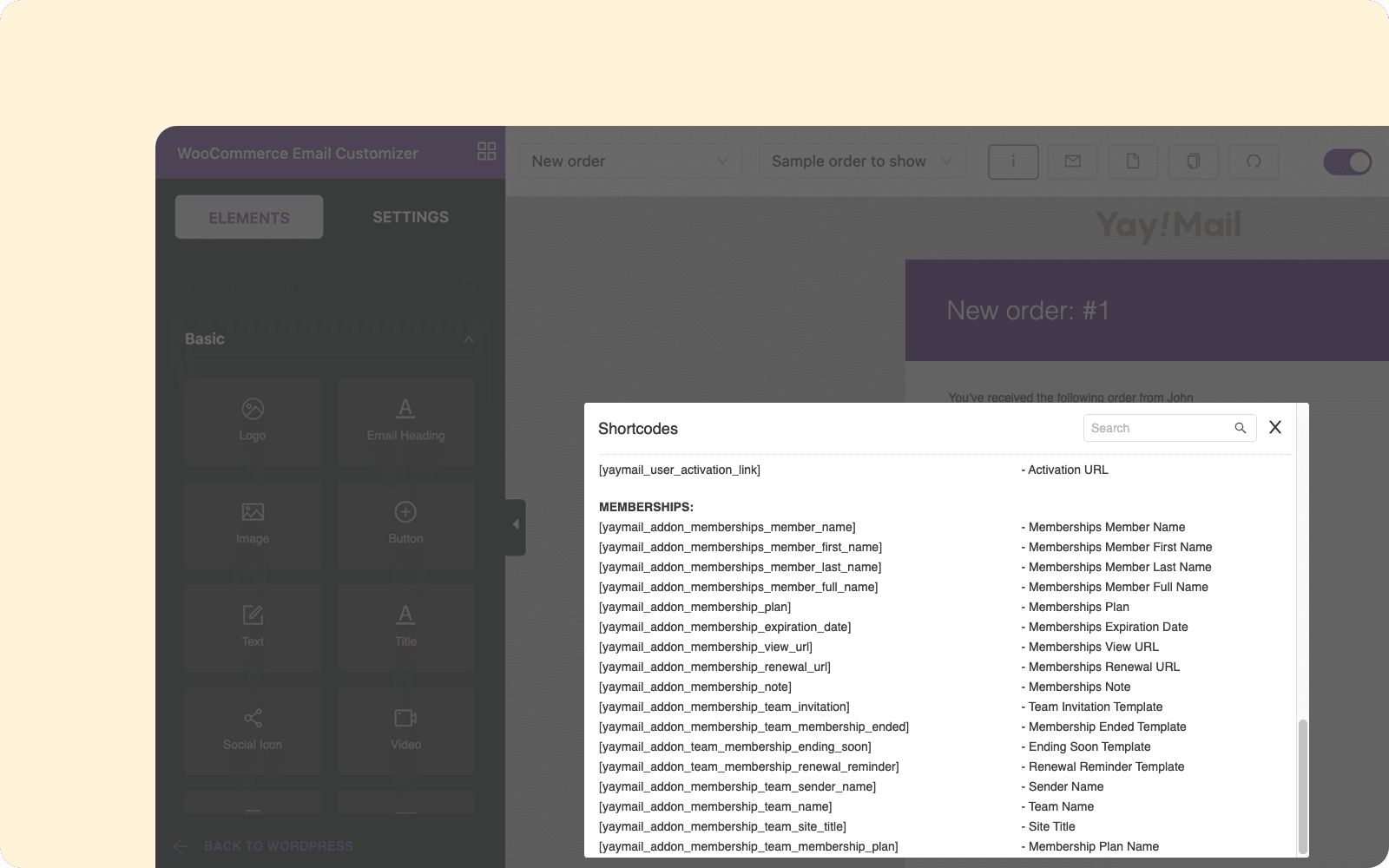Select the Text element
The height and width of the screenshot is (868, 1389).
click(x=253, y=628)
